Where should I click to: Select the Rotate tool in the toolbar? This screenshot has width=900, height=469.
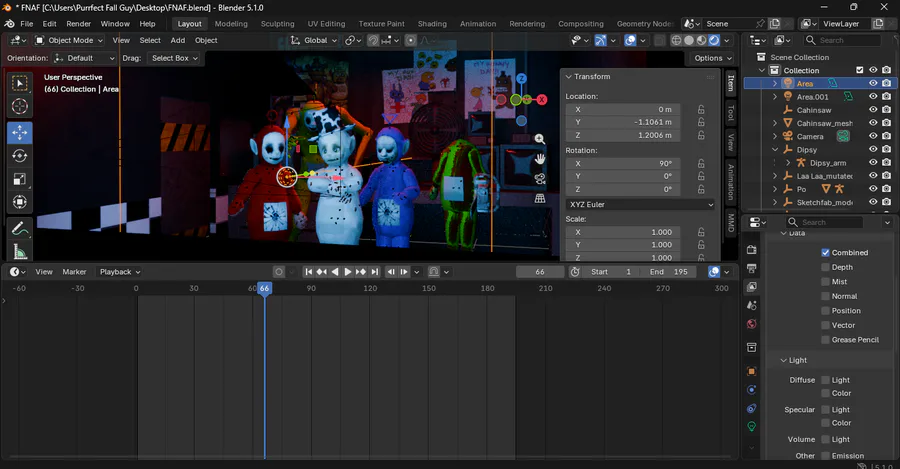point(20,156)
